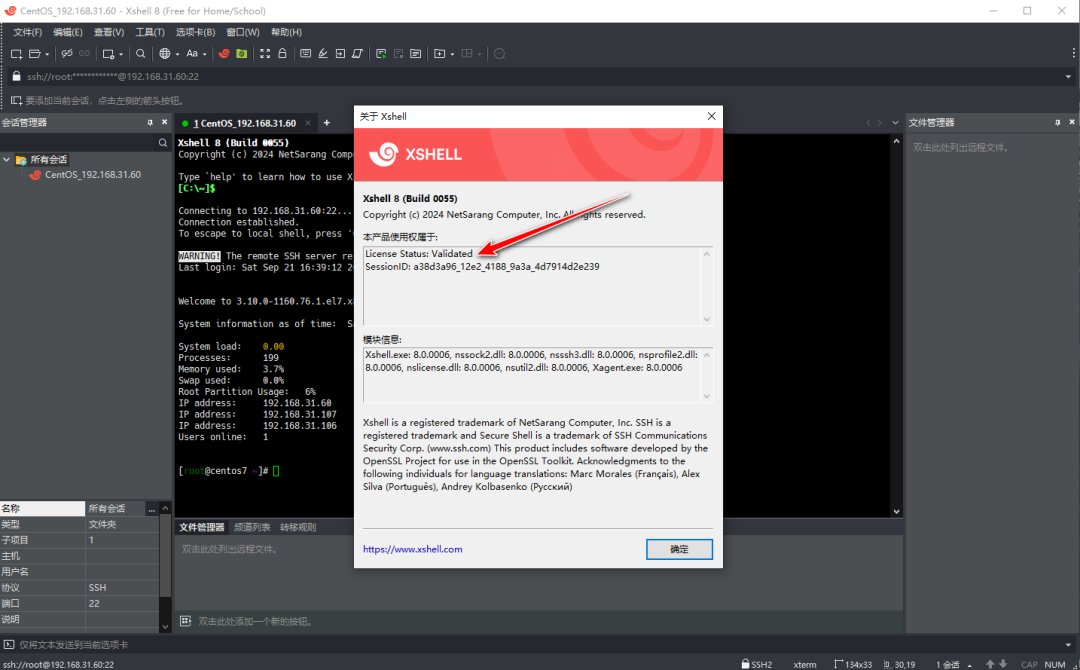The image size is (1080, 670).
Task: Open the 选项卡(B) menu
Action: [x=195, y=32]
